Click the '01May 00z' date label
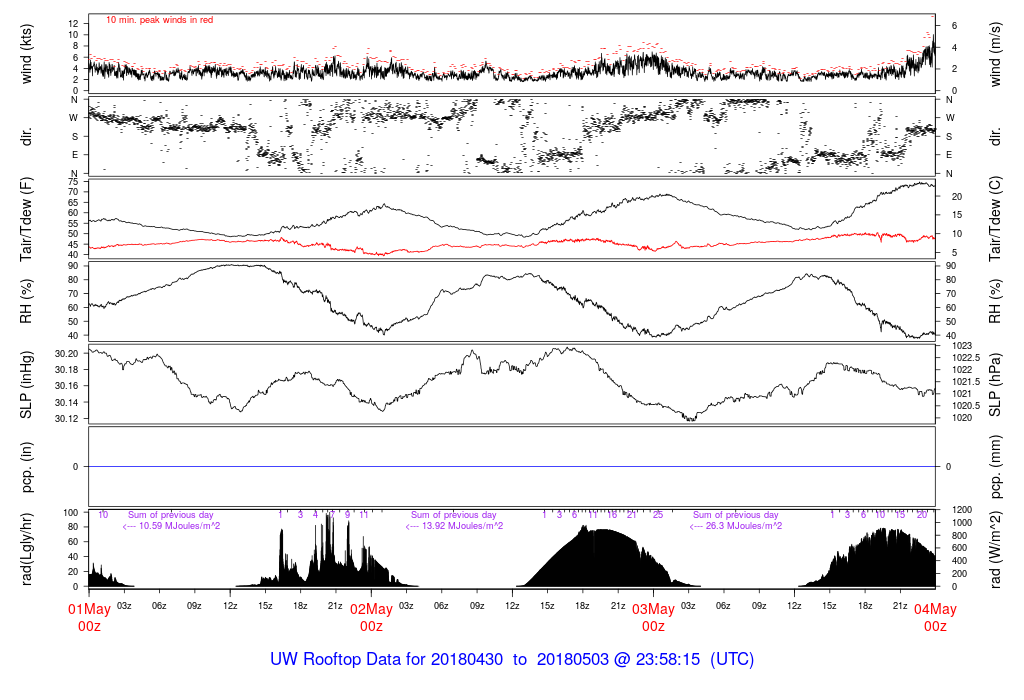 click(89, 618)
